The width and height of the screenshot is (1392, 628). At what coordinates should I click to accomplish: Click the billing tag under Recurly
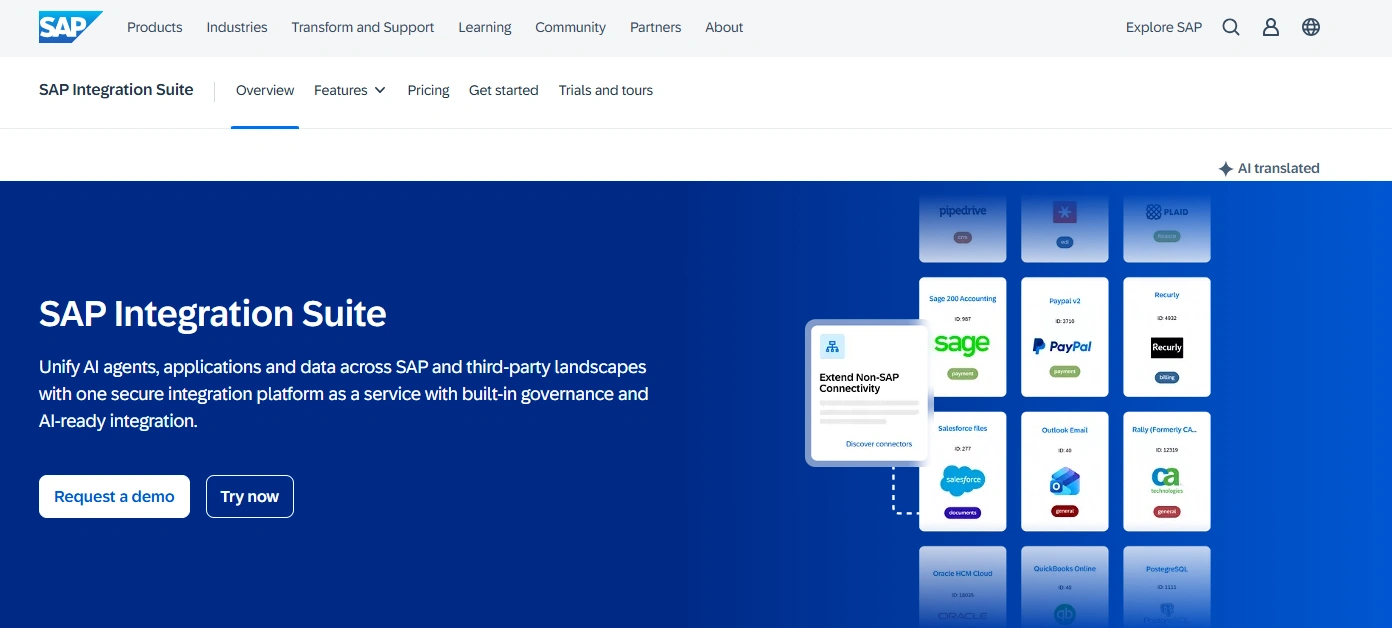1167,377
